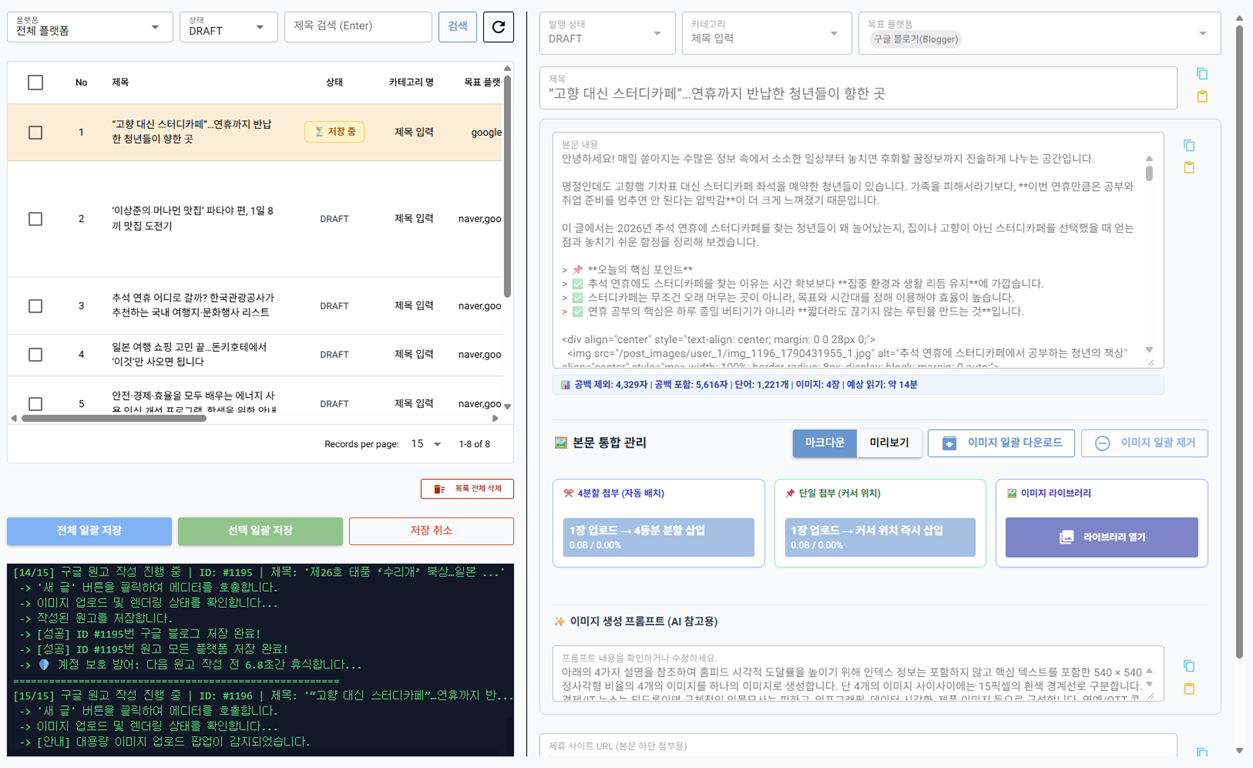This screenshot has width=1253, height=768.
Task: Click the 상태 column header
Action: click(334, 82)
